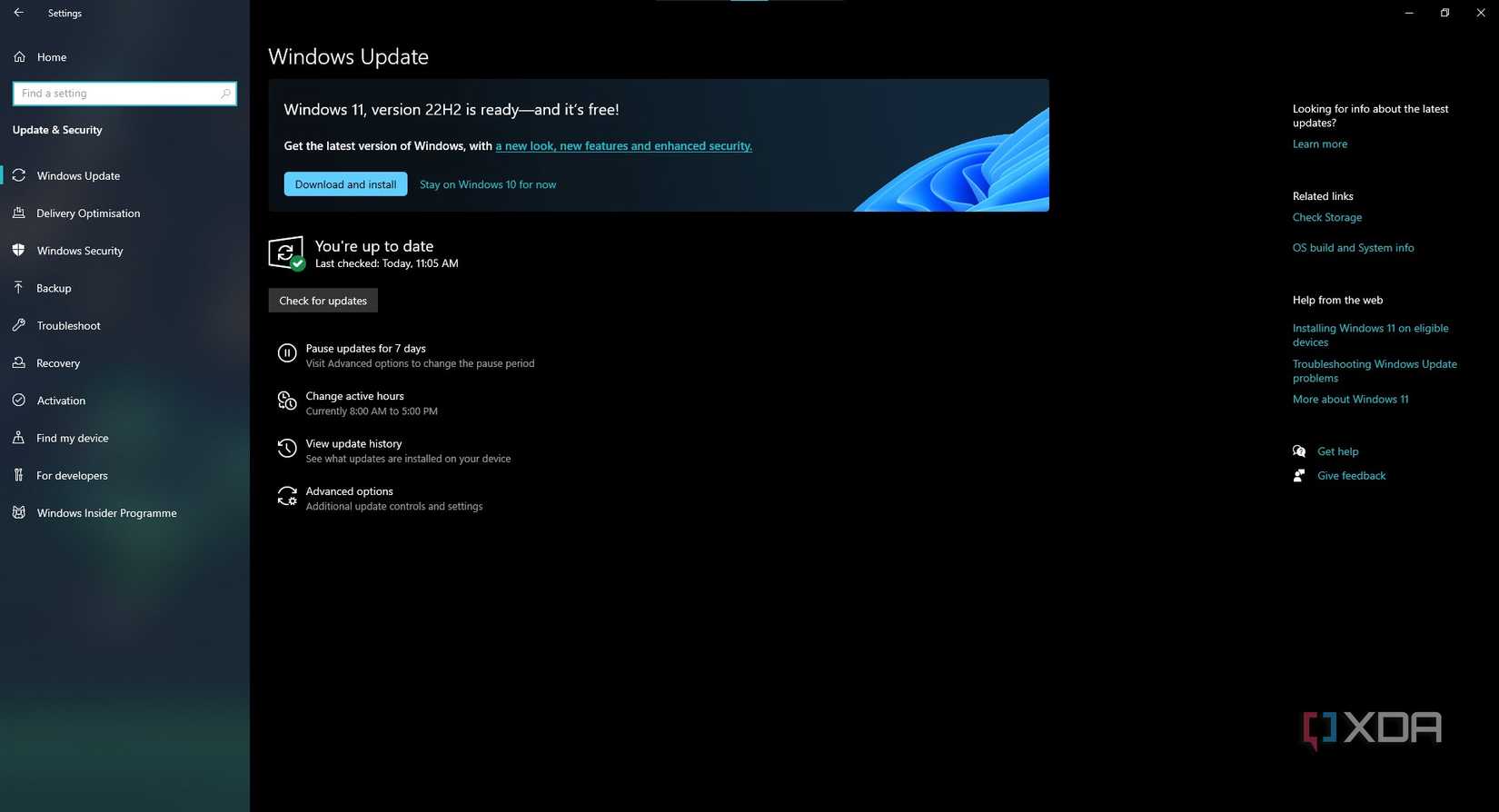Click the Recovery icon in sidebar
1499x812 pixels.
[x=19, y=362]
